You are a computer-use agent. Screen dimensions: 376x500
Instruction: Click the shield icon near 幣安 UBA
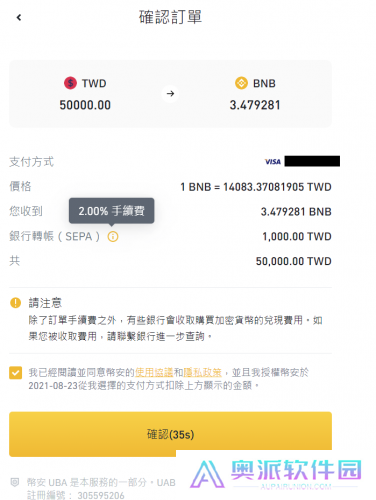(x=15, y=482)
